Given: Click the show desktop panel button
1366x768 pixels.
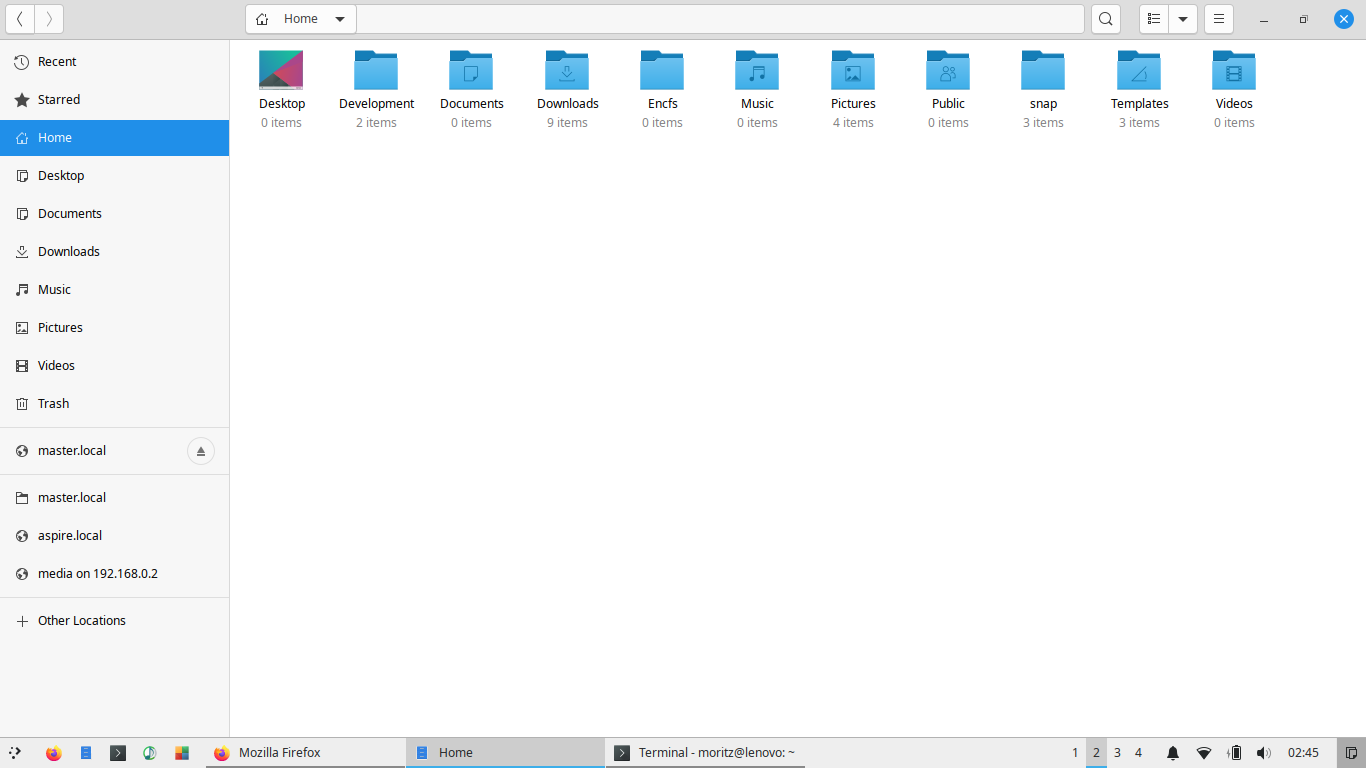Looking at the screenshot, I should (1351, 753).
